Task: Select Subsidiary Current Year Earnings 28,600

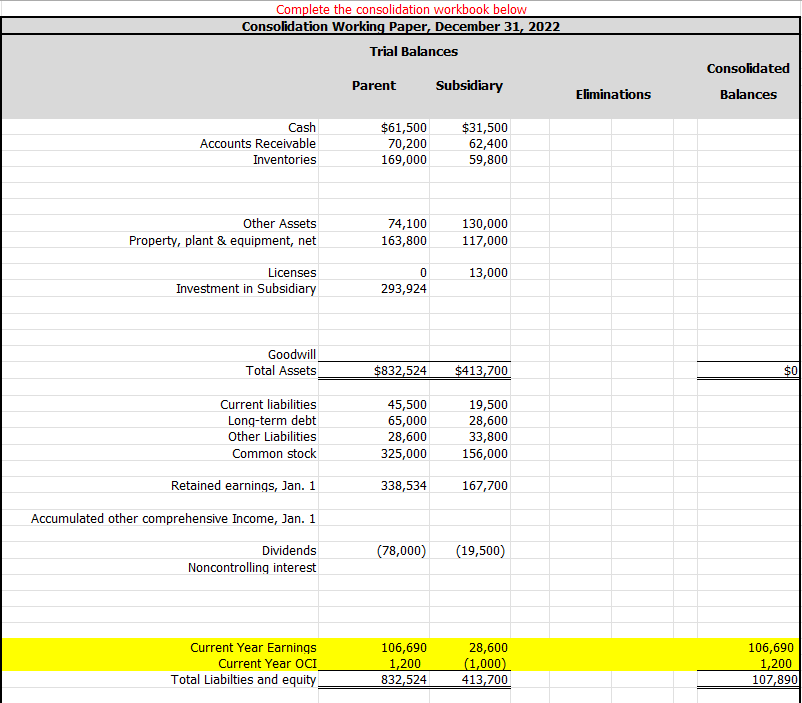Action: (488, 648)
